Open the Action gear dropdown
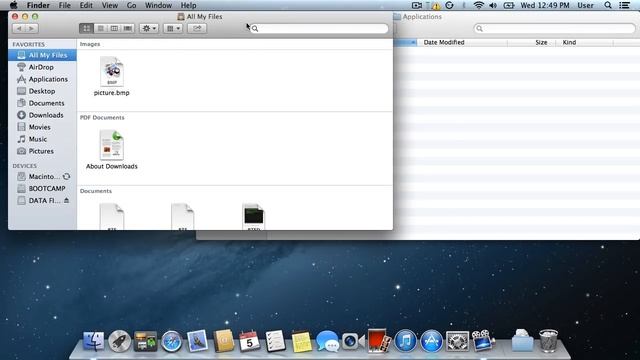Screen dimensions: 640x360 point(149,28)
